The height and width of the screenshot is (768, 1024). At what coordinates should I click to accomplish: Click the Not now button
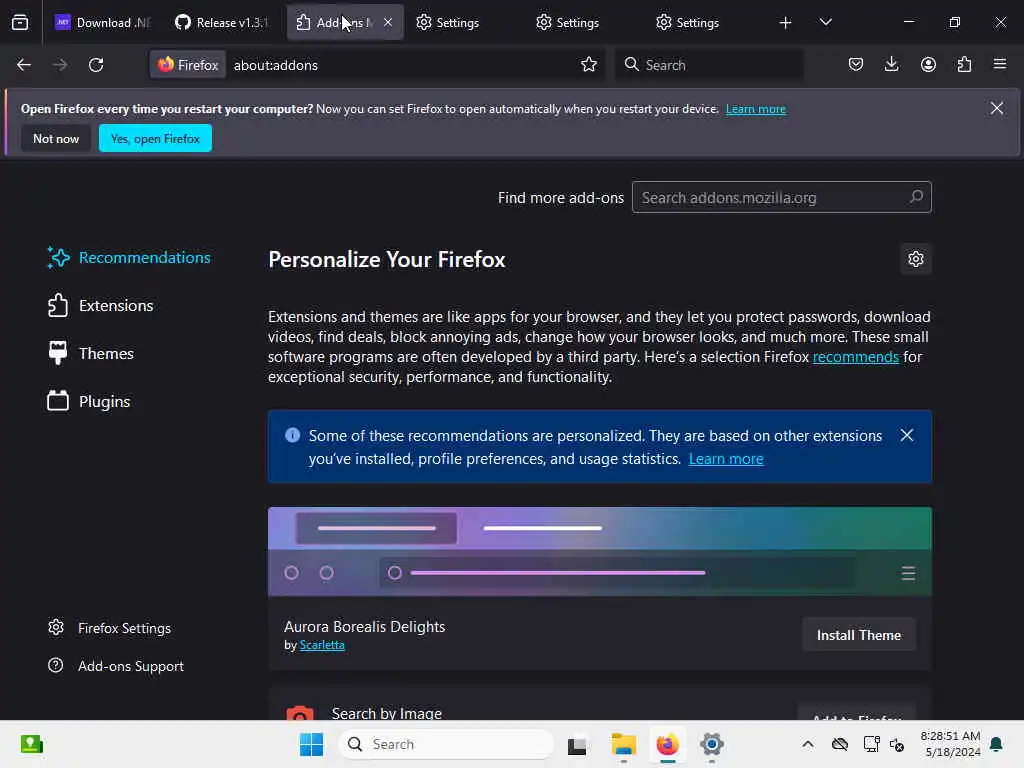click(x=56, y=138)
